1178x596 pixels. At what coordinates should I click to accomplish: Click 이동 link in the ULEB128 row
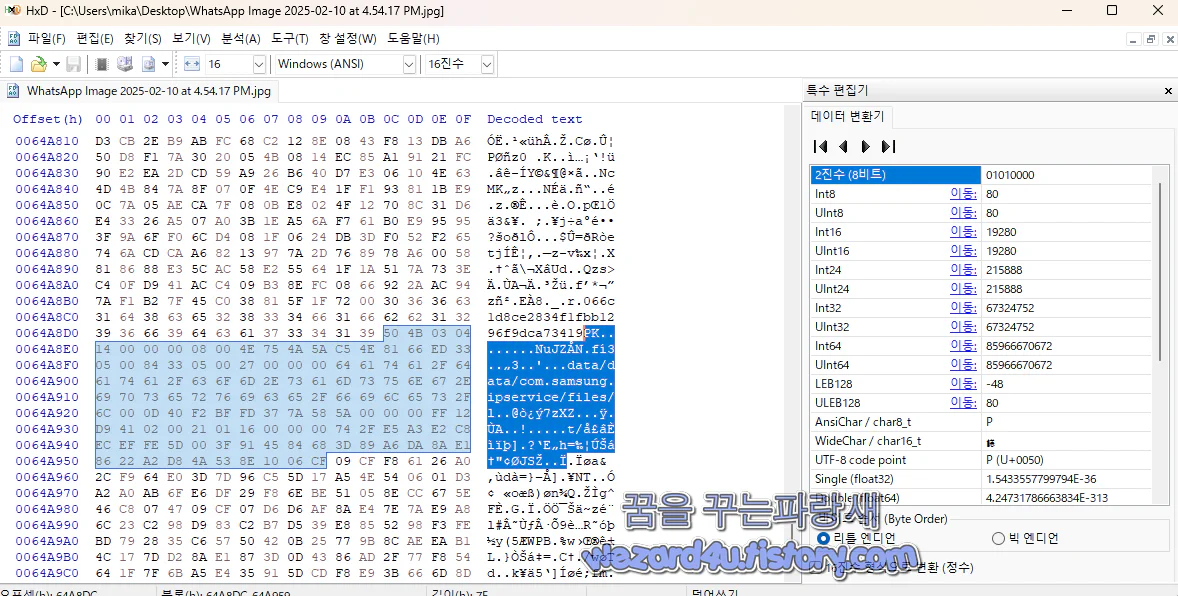click(964, 402)
